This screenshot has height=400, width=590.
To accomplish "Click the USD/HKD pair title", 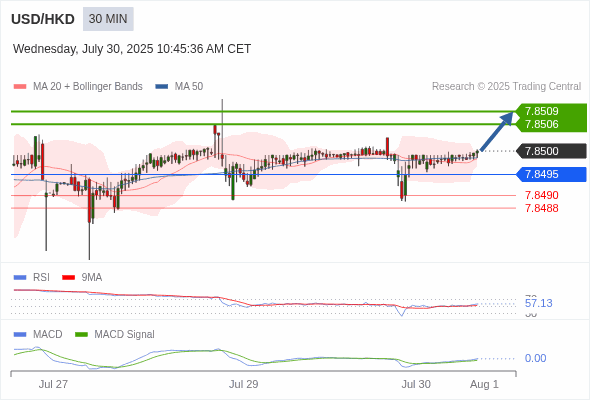I will click(x=43, y=19).
